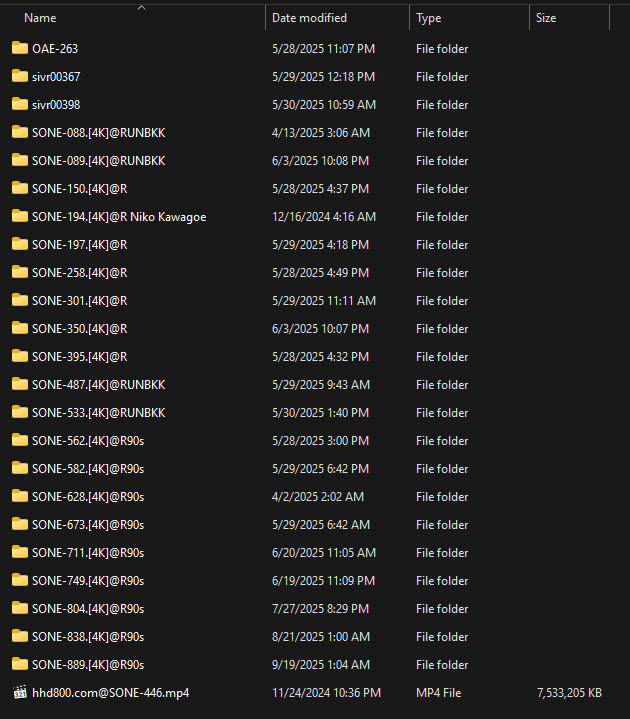Click date 4/13/2025 3:06 AM
This screenshot has height=719, width=630.
click(x=321, y=133)
